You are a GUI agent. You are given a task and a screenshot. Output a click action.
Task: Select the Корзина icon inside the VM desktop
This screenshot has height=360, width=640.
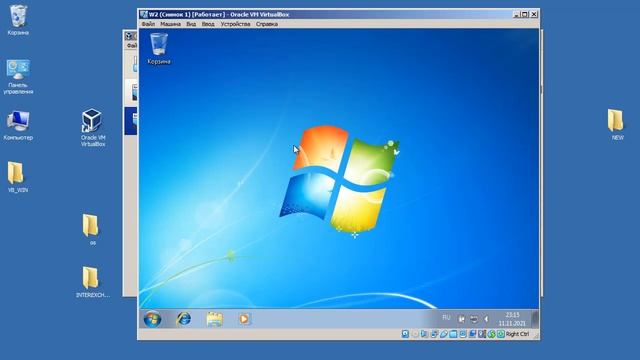[x=159, y=49]
